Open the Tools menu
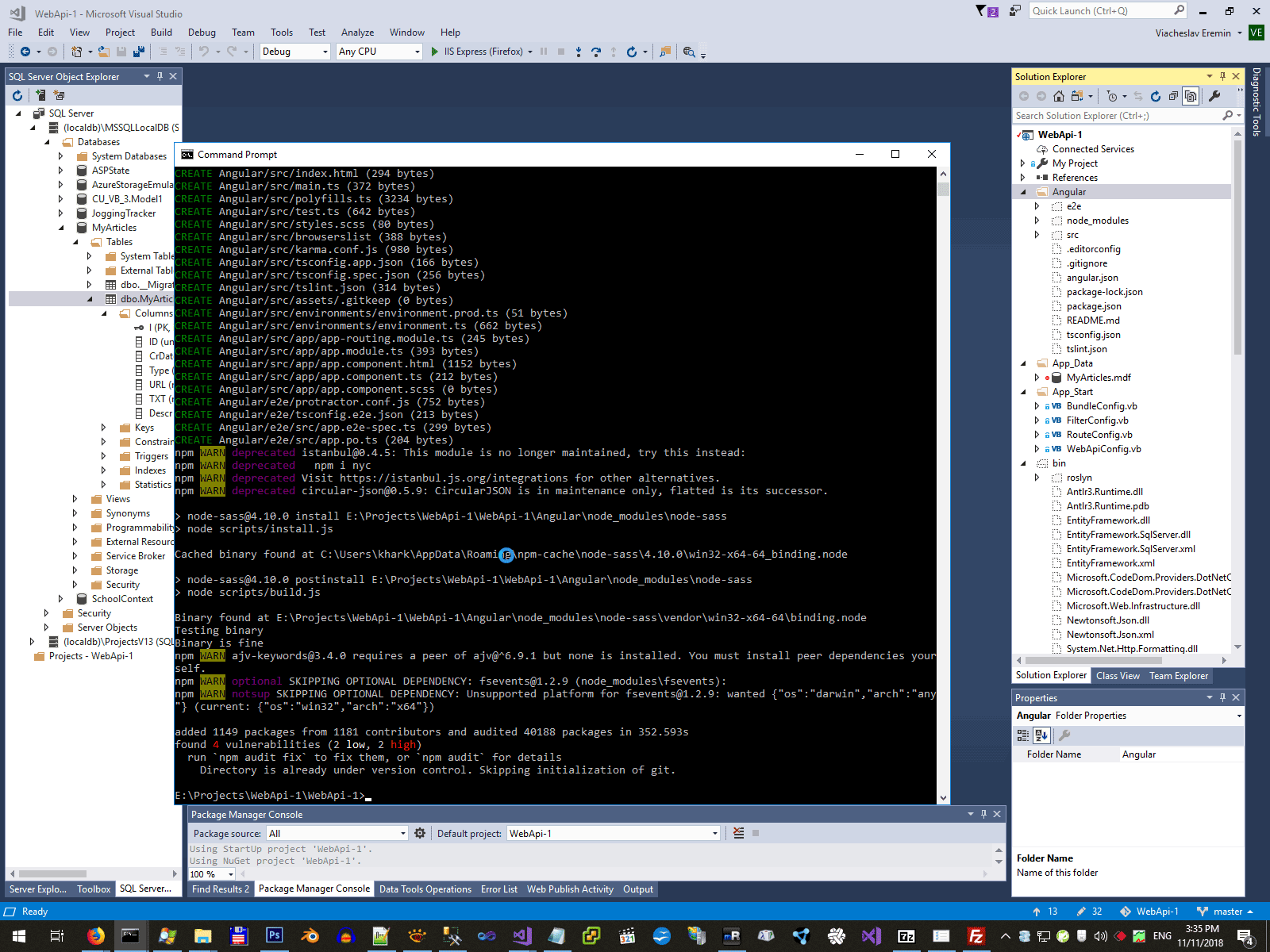 click(282, 33)
